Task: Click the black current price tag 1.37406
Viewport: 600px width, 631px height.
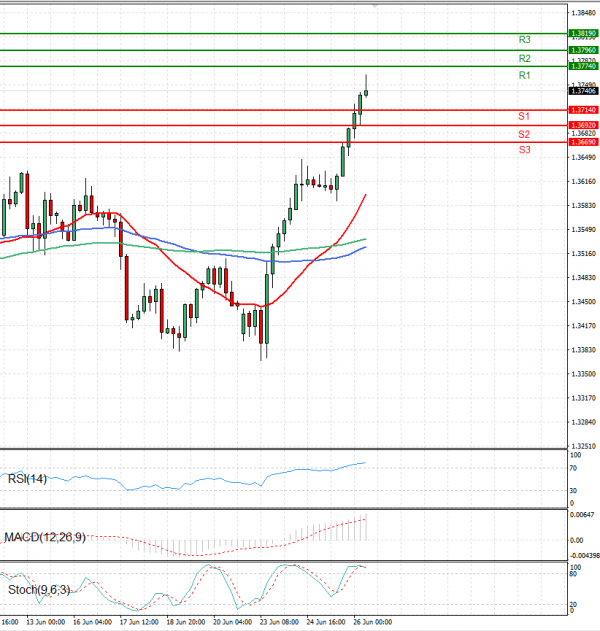Action: pyautogui.click(x=584, y=91)
